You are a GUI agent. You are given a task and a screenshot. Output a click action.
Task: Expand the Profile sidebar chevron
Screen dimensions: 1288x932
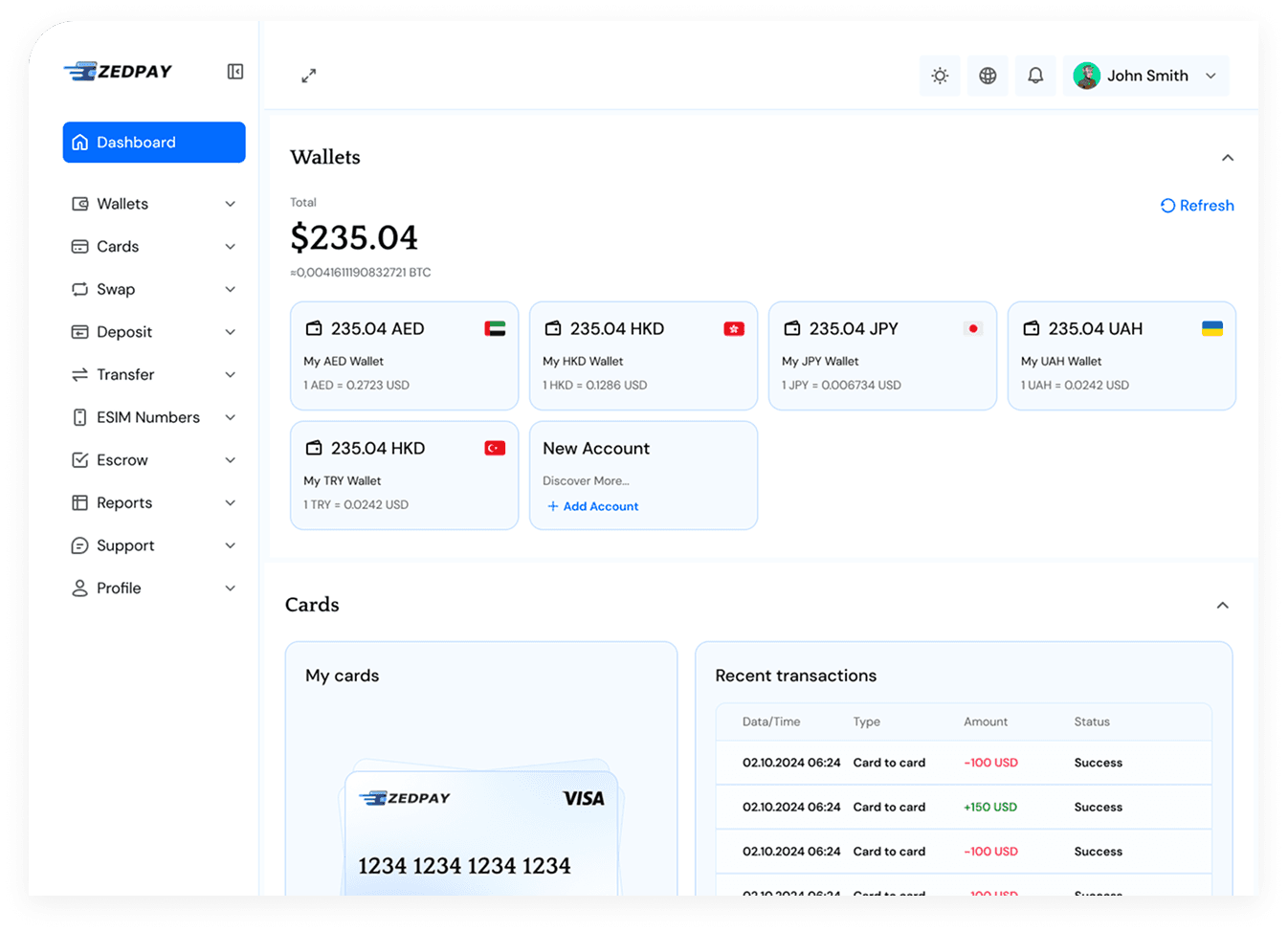[231, 588]
